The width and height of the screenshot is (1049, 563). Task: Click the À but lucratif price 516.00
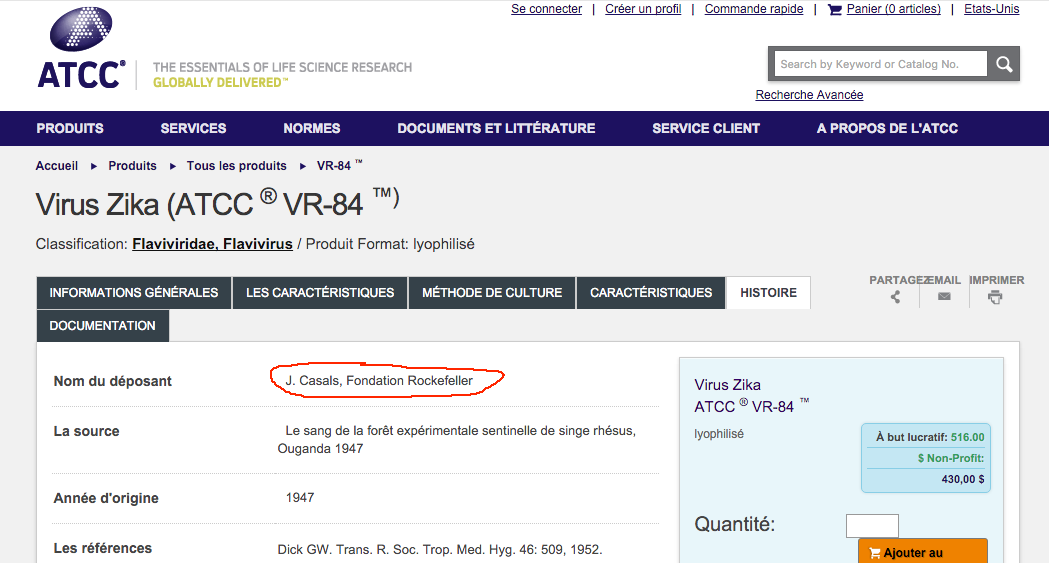pos(967,437)
